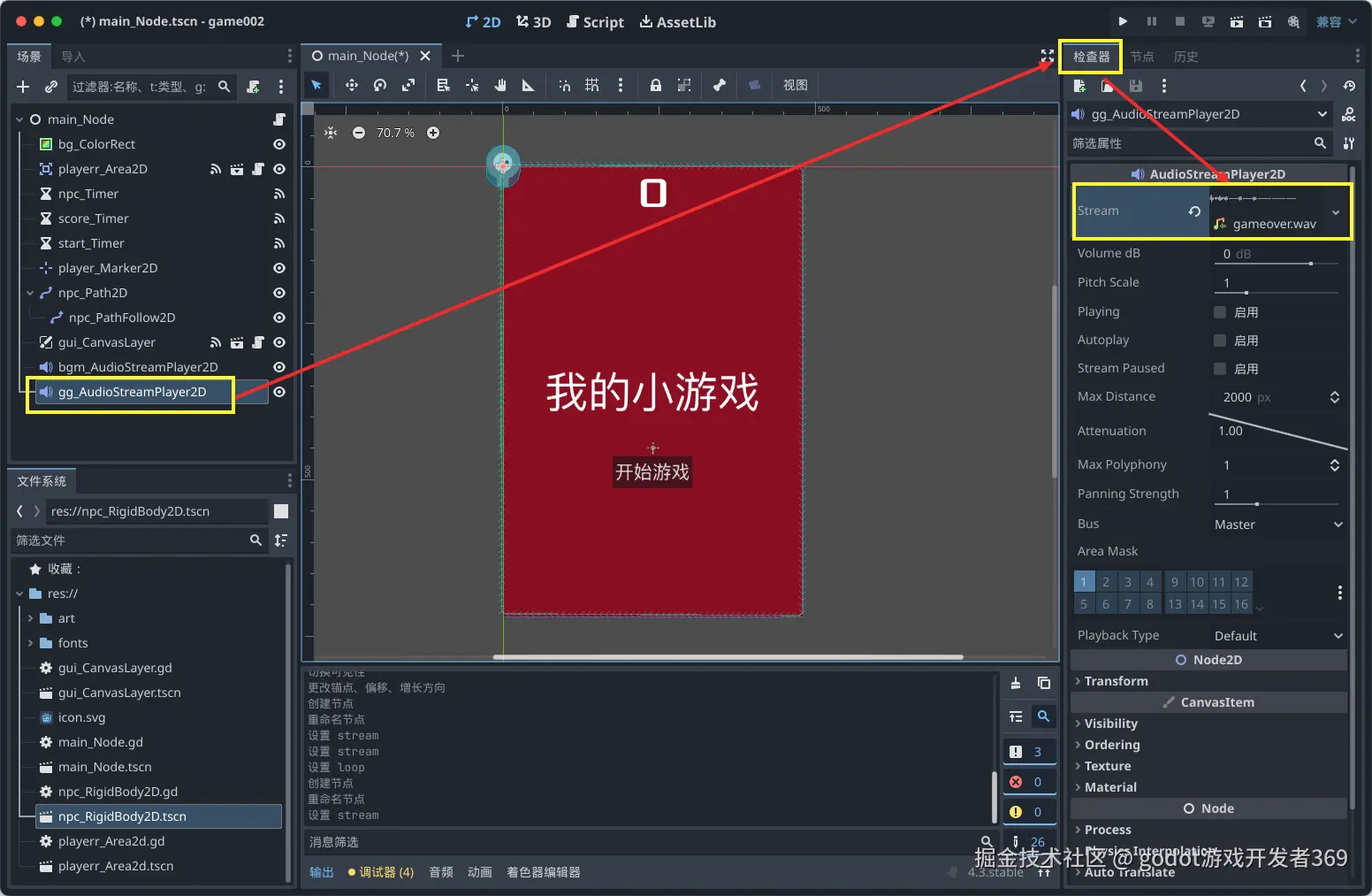Adjust the Pitch Scale slider
Image resolution: width=1372 pixels, height=896 pixels.
[x=1278, y=292]
